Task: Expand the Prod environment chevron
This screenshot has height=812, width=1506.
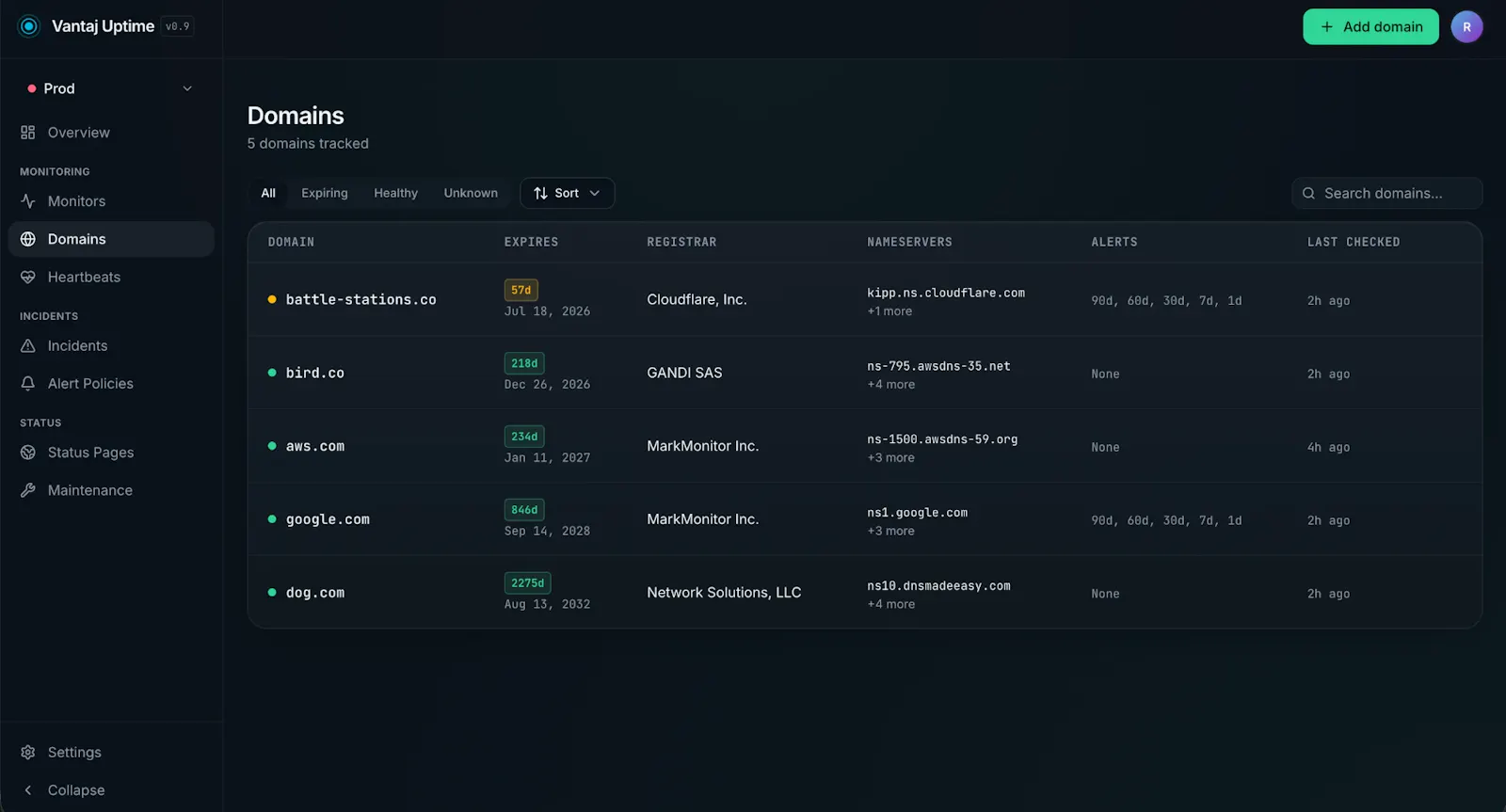Action: click(x=187, y=88)
